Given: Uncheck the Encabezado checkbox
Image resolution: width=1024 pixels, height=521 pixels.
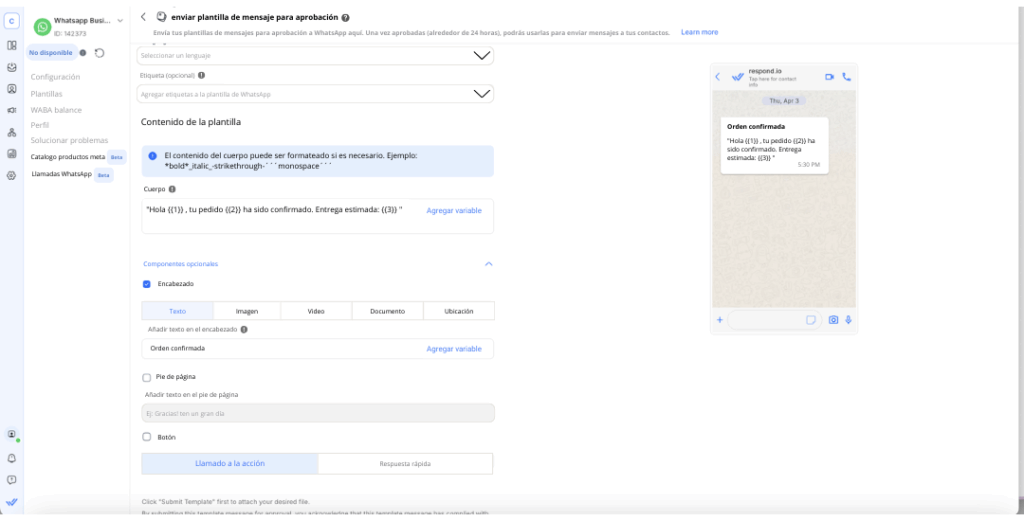Looking at the screenshot, I should pos(146,284).
